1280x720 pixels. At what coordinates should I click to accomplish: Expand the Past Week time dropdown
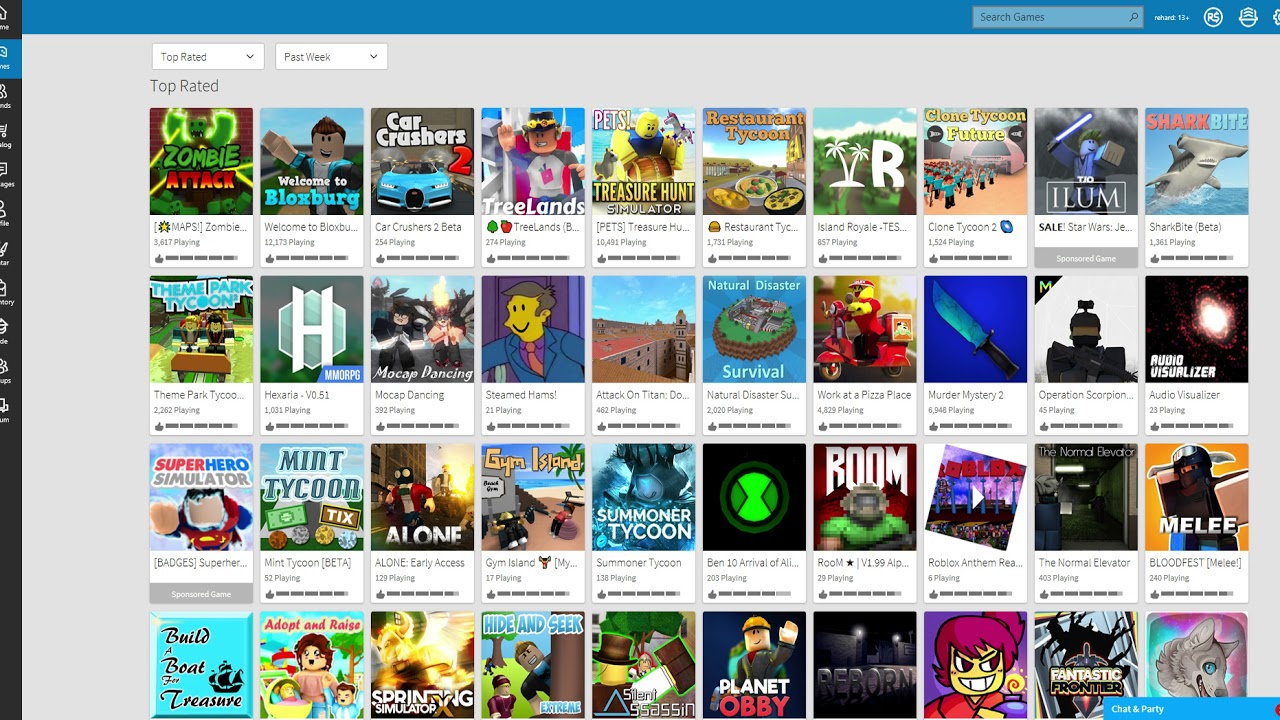(331, 57)
